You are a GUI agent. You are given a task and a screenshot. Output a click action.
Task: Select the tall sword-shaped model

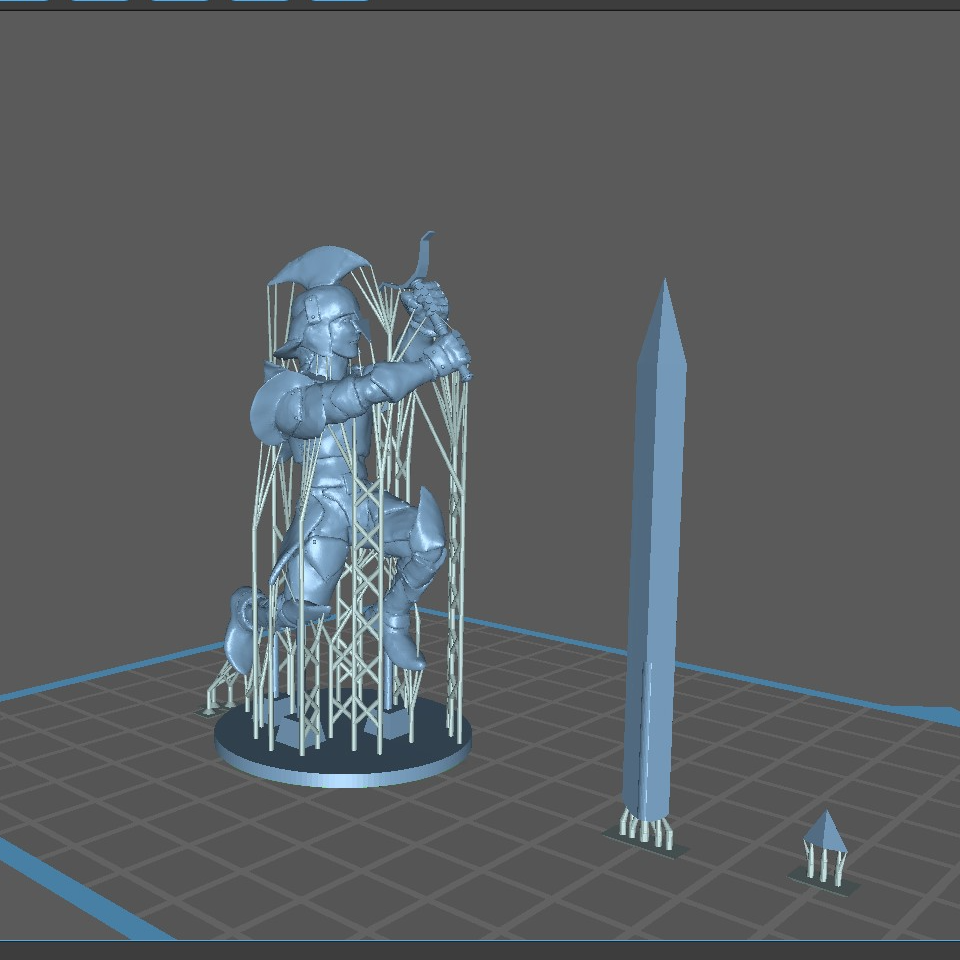pos(655,560)
